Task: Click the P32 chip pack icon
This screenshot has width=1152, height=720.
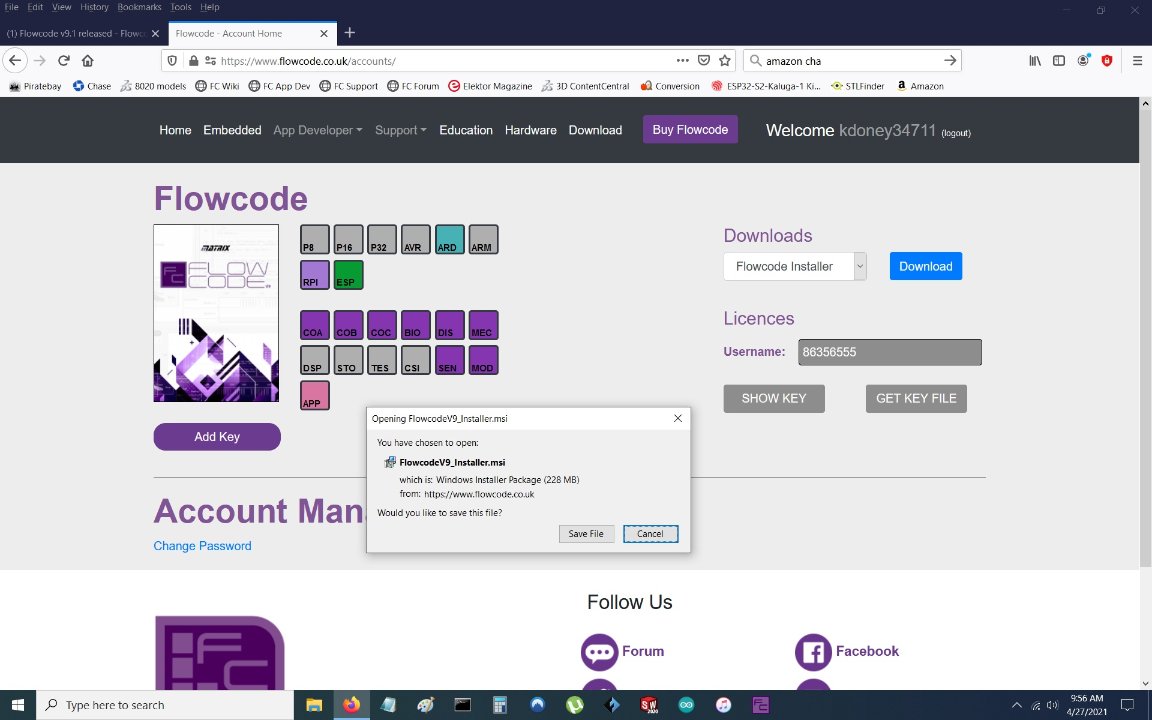Action: point(382,240)
